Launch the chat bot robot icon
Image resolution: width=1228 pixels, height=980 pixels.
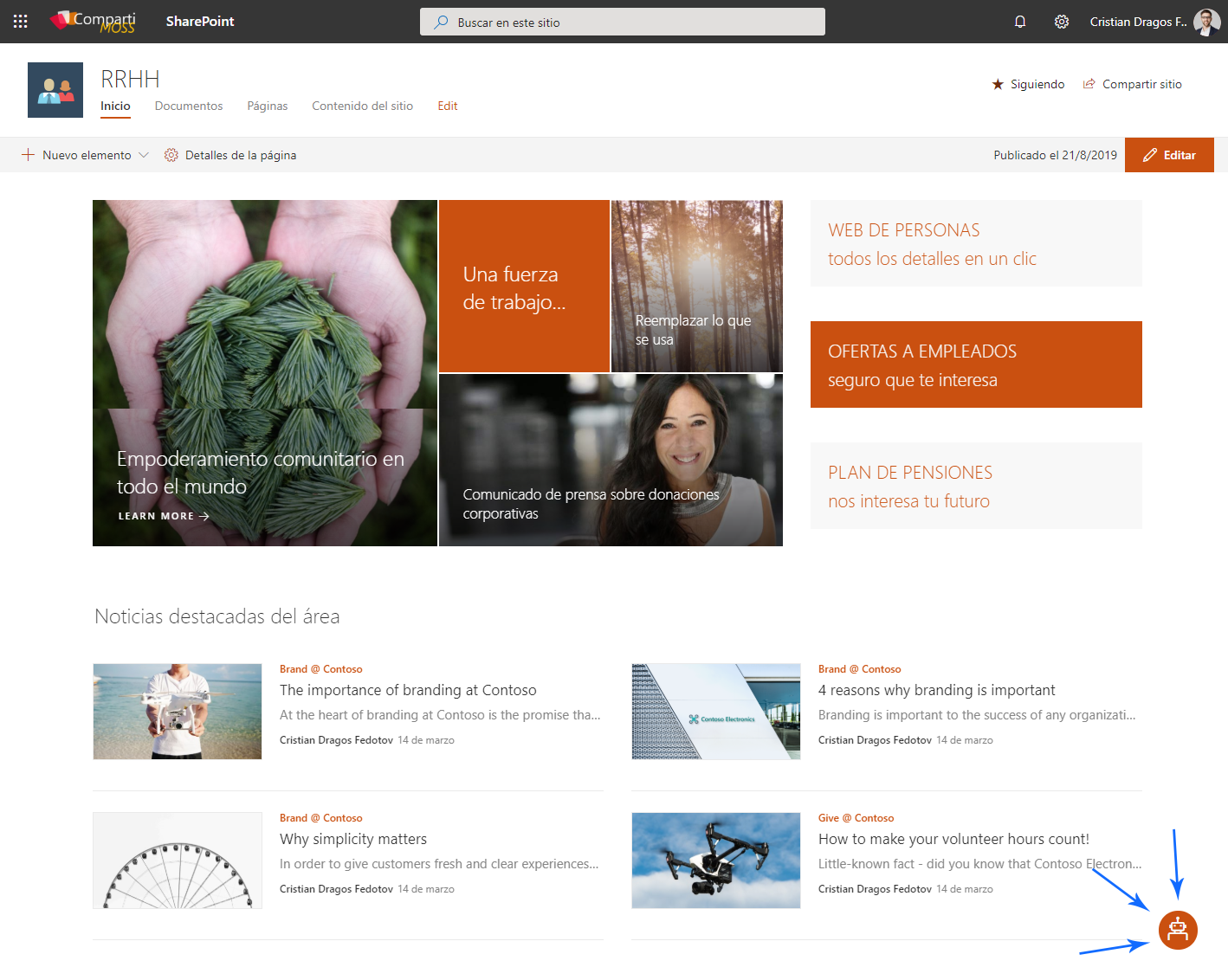pyautogui.click(x=1177, y=930)
